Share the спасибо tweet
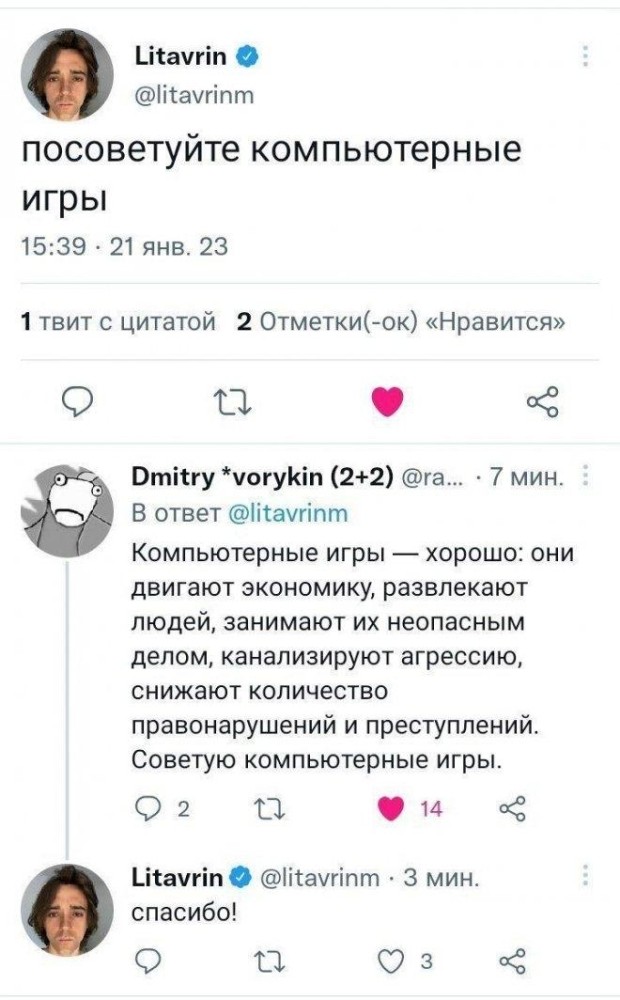The width and height of the screenshot is (620, 1000). coord(511,961)
